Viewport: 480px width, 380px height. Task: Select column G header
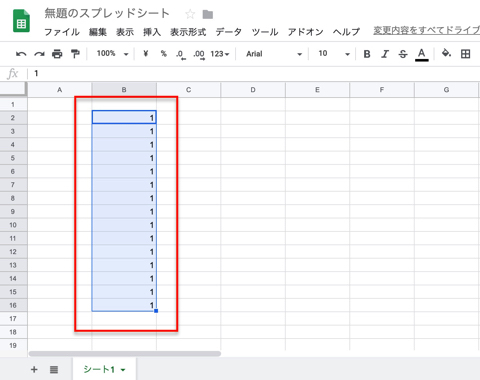point(446,90)
